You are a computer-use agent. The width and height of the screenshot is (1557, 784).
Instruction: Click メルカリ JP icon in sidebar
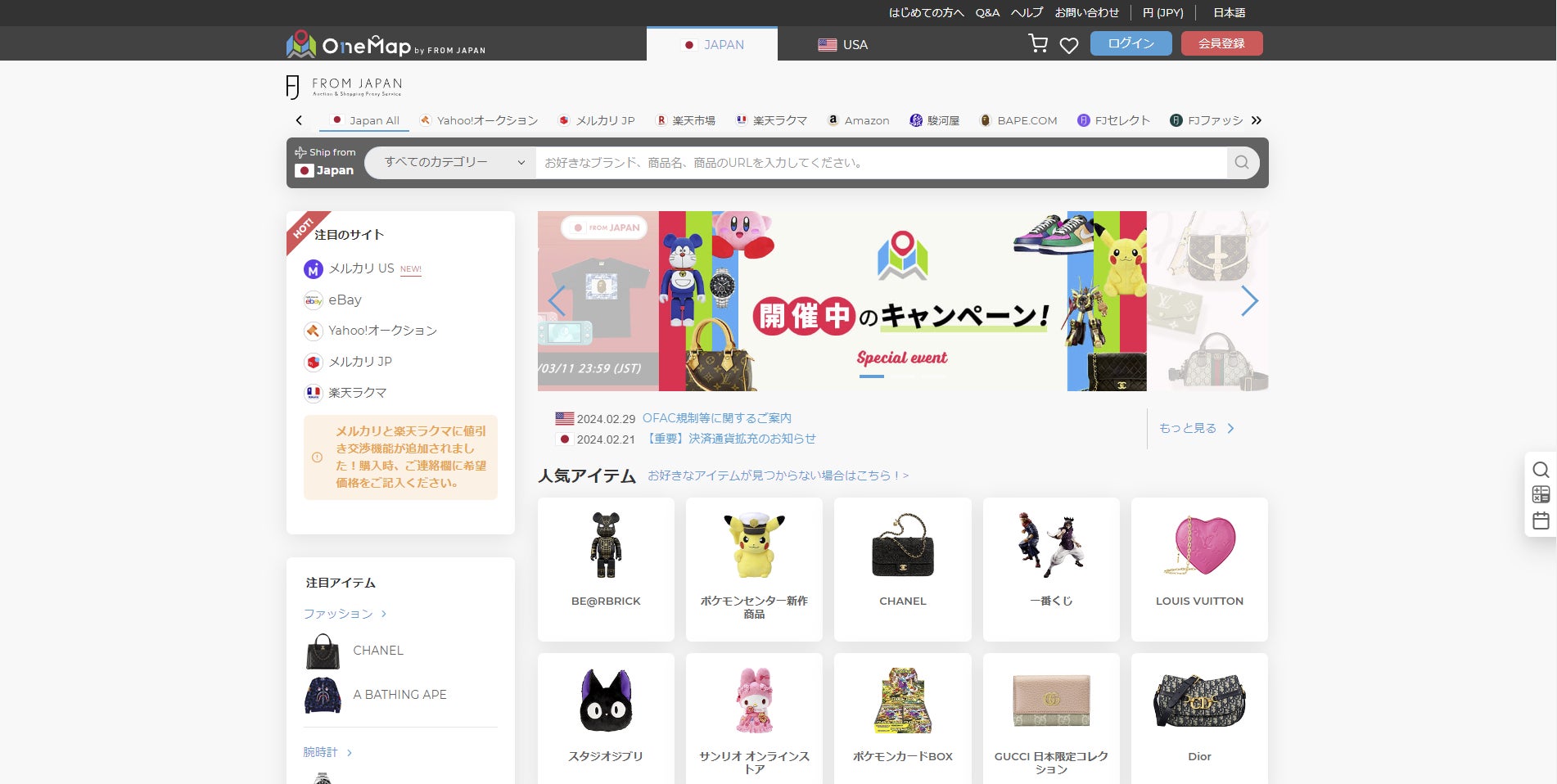(x=314, y=362)
